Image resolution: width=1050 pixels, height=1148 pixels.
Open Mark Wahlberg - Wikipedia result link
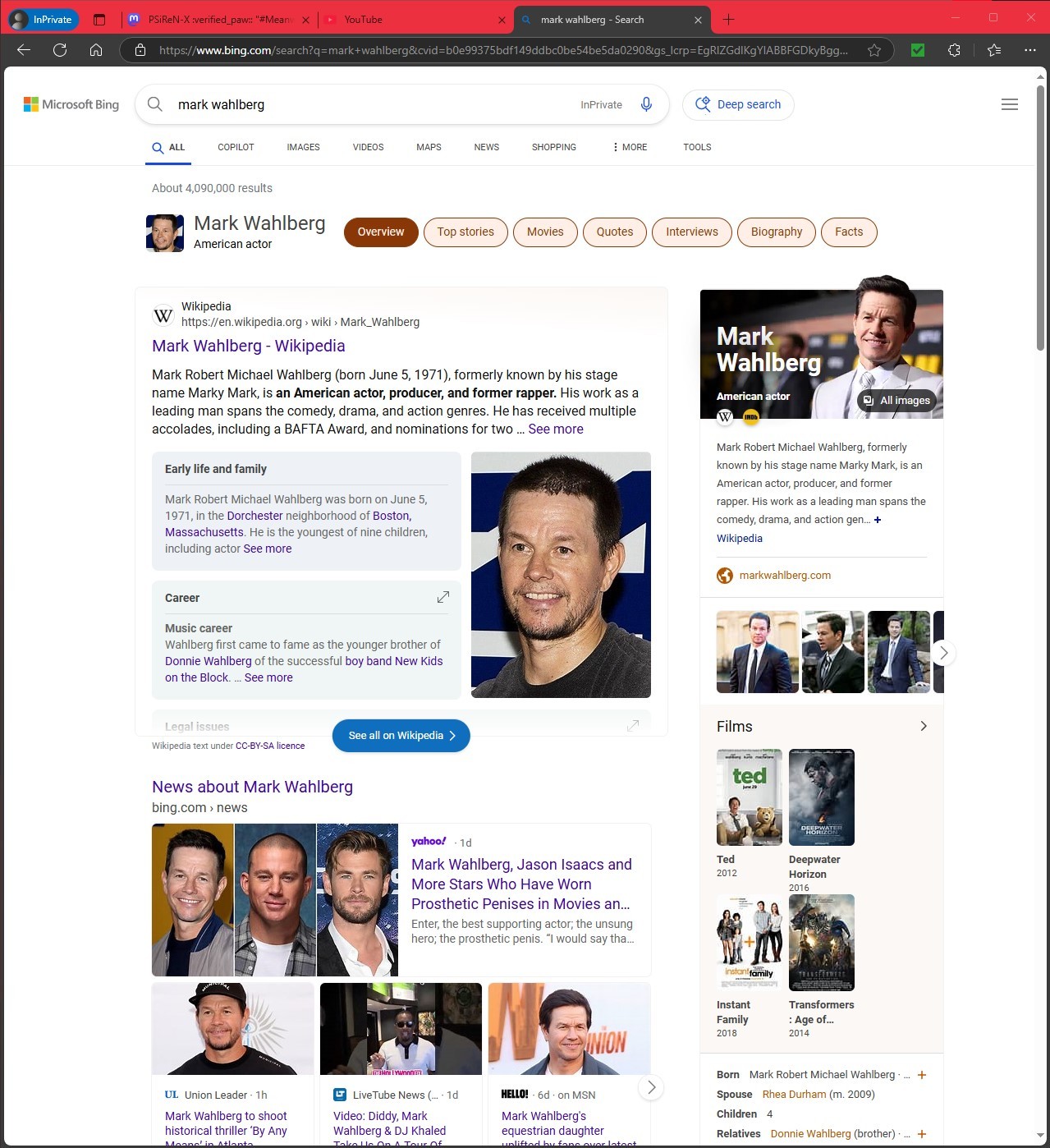tap(249, 346)
